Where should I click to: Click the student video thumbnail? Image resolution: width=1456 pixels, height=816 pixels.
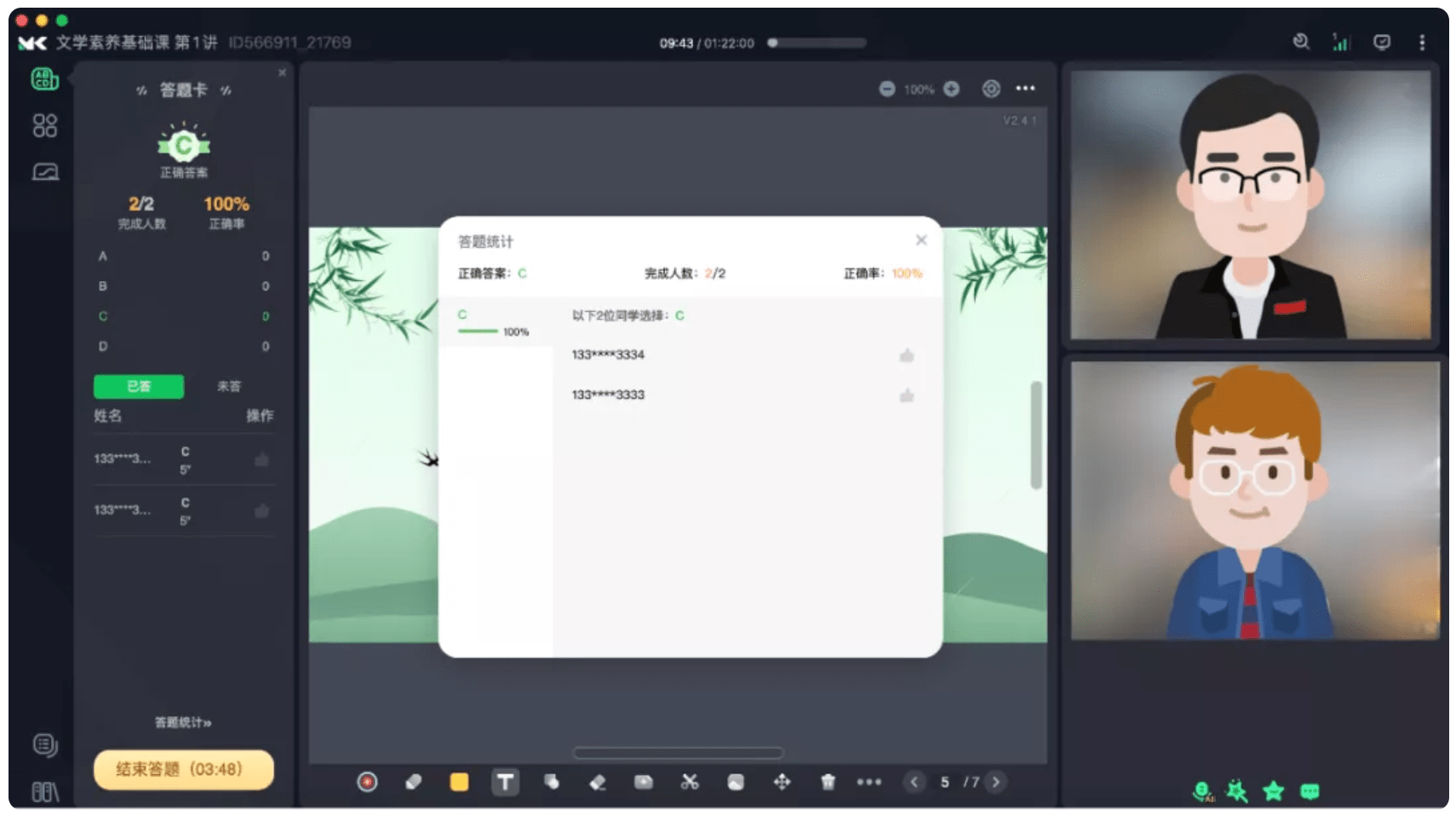[1255, 500]
